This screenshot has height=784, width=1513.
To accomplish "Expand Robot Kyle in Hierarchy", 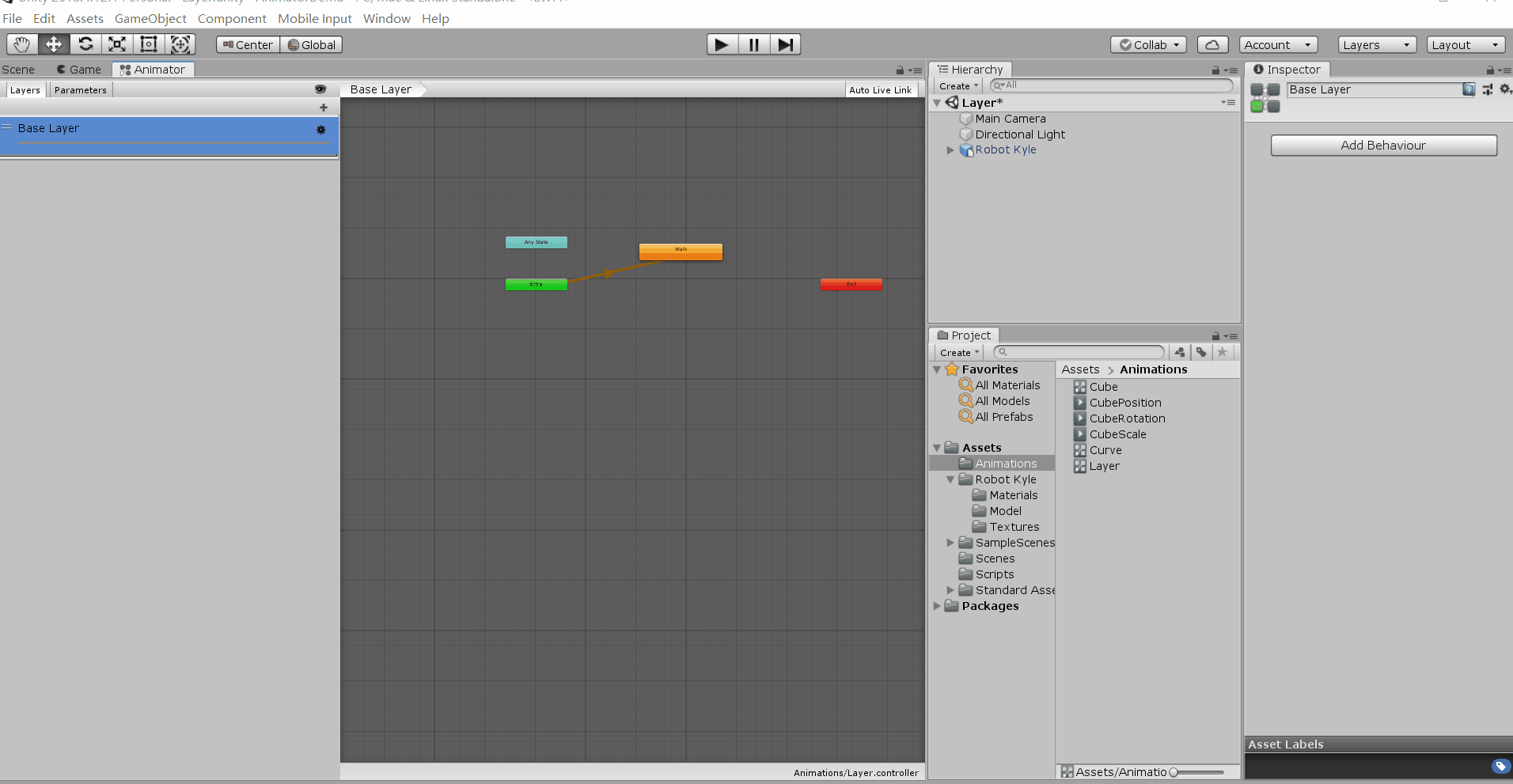I will (950, 150).
